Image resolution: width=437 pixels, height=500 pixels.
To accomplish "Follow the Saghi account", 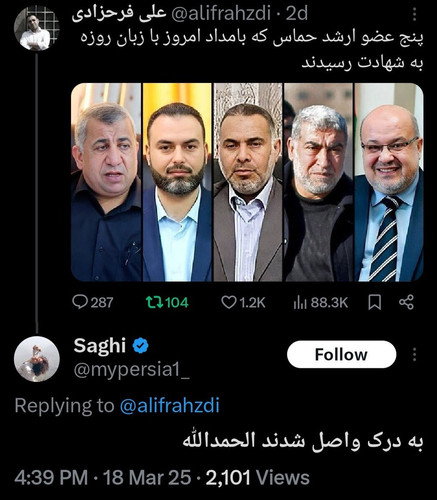I will [x=341, y=354].
